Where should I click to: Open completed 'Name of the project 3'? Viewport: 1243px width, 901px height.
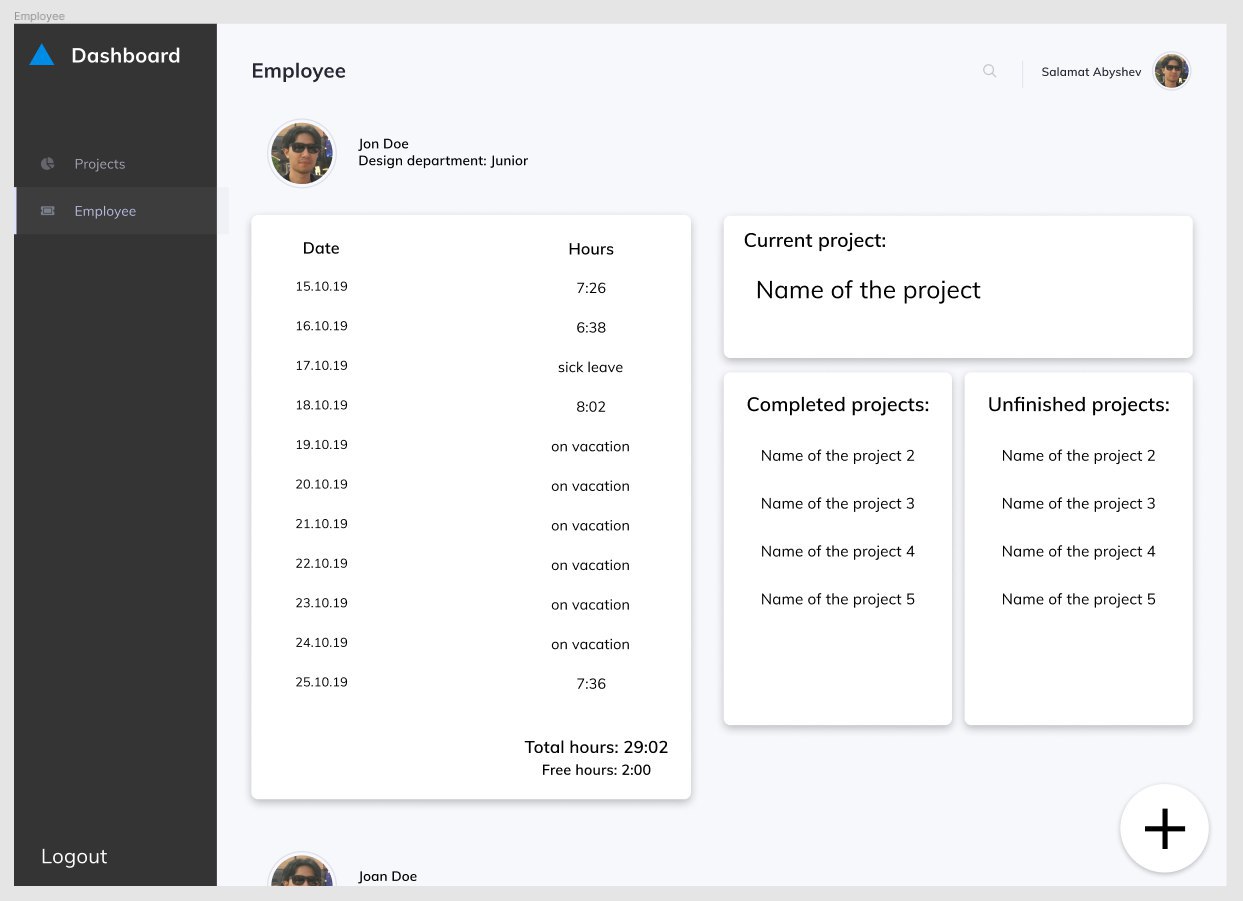coord(838,504)
